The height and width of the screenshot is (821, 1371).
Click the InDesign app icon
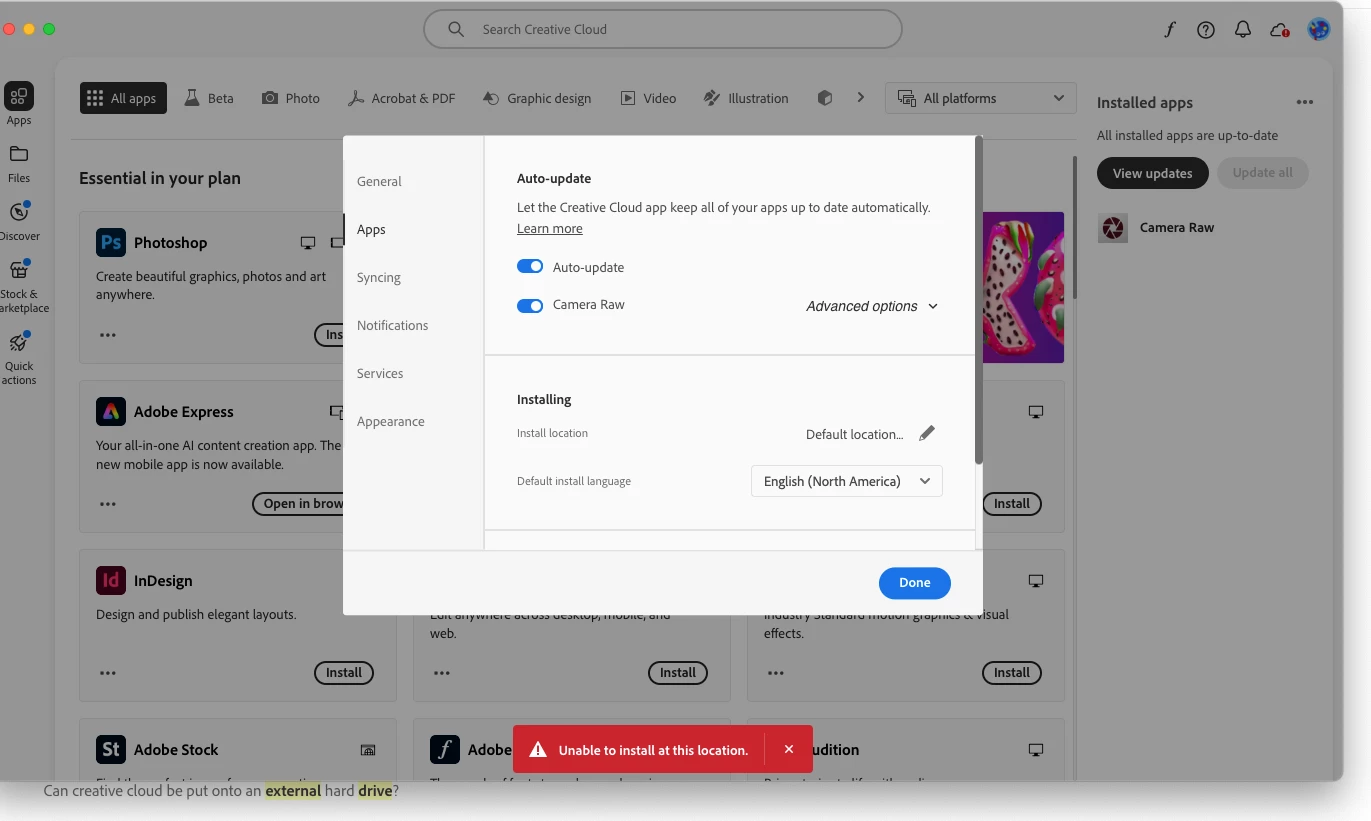coord(111,580)
